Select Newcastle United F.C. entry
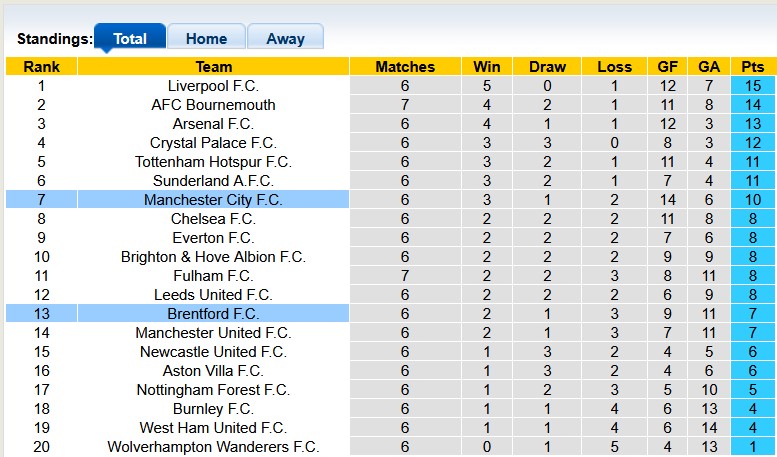This screenshot has width=777, height=457. point(213,352)
